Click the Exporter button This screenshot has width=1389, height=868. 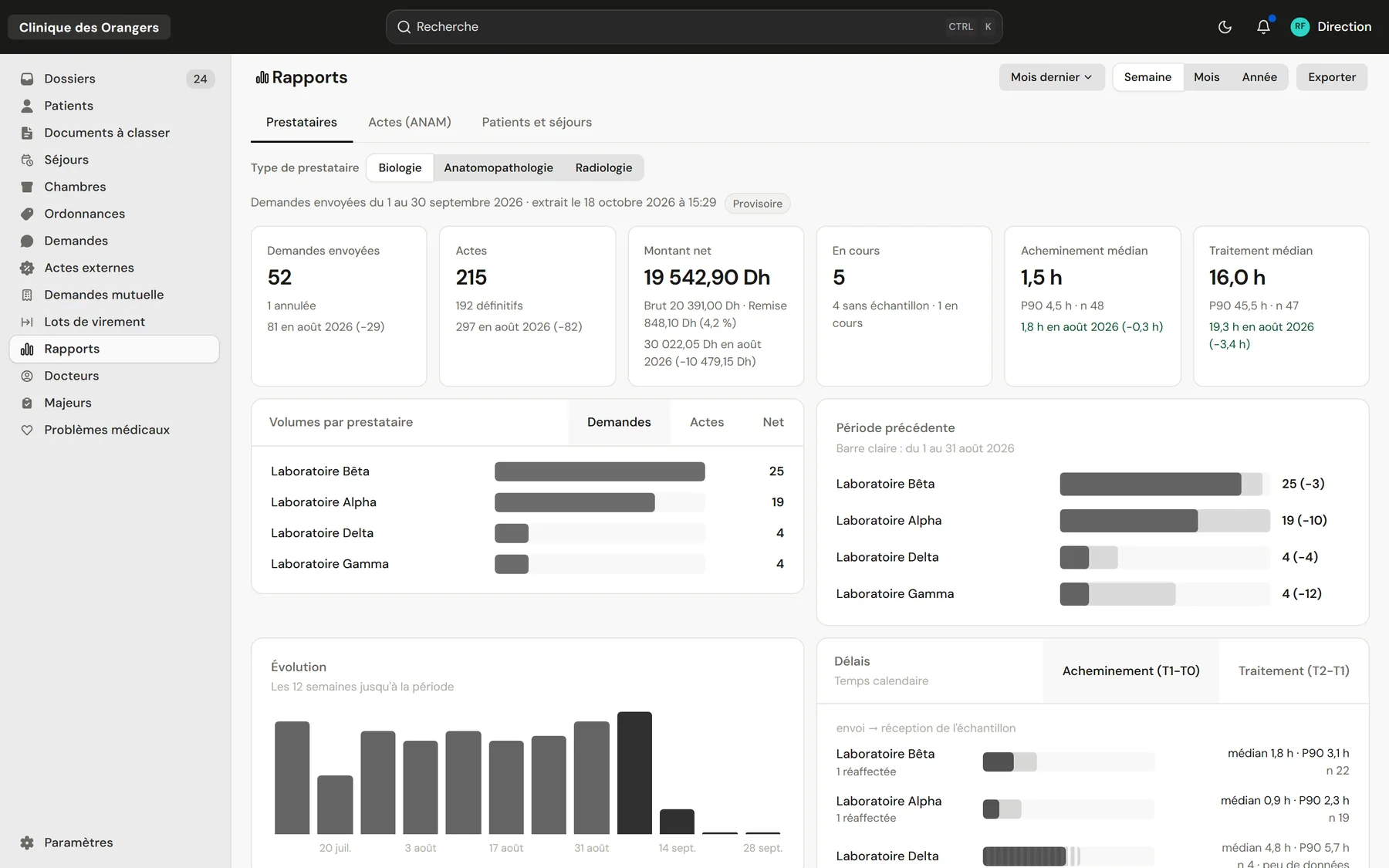[1332, 77]
